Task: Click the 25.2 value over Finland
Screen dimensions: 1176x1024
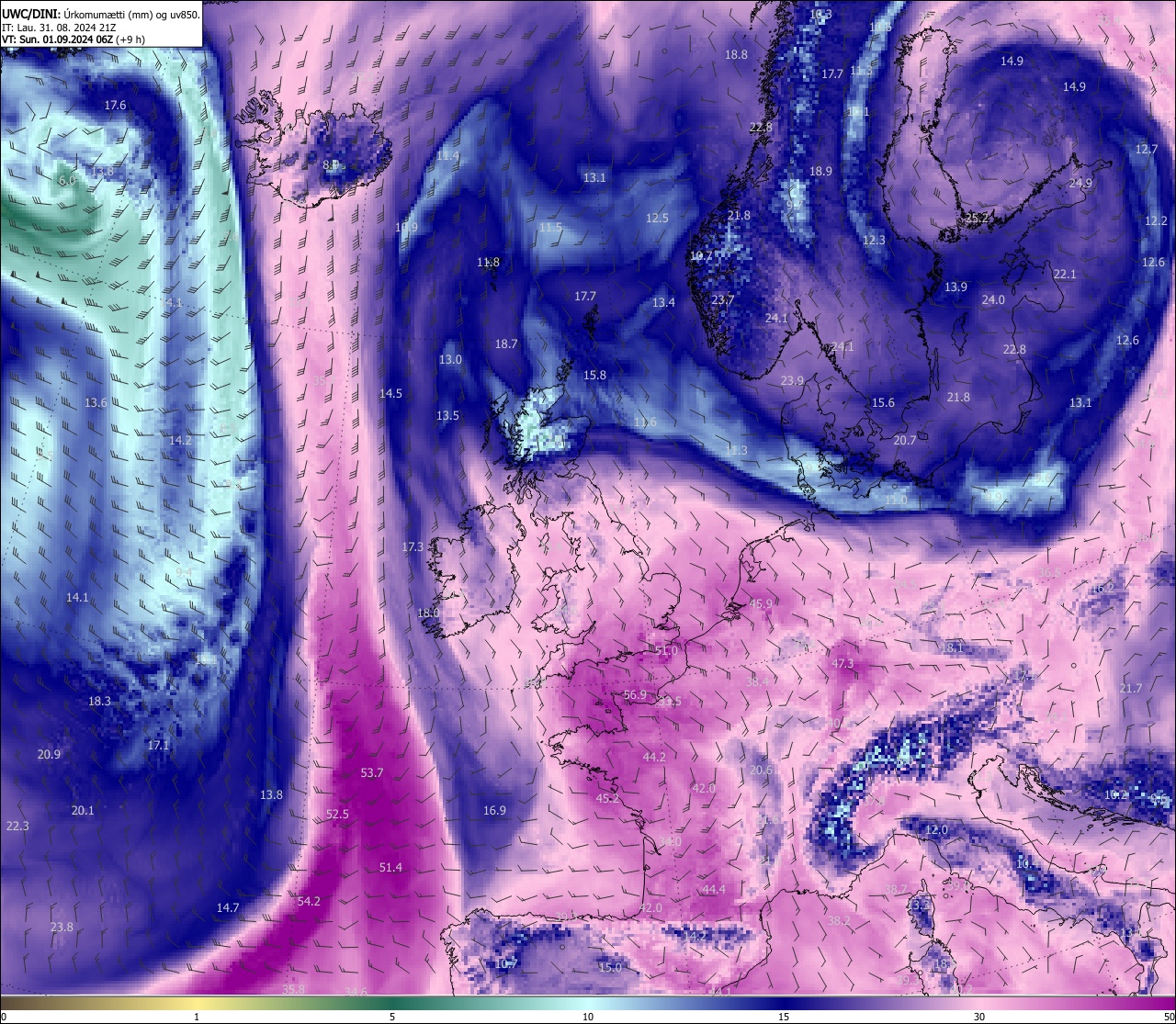Action: pyautogui.click(x=977, y=219)
